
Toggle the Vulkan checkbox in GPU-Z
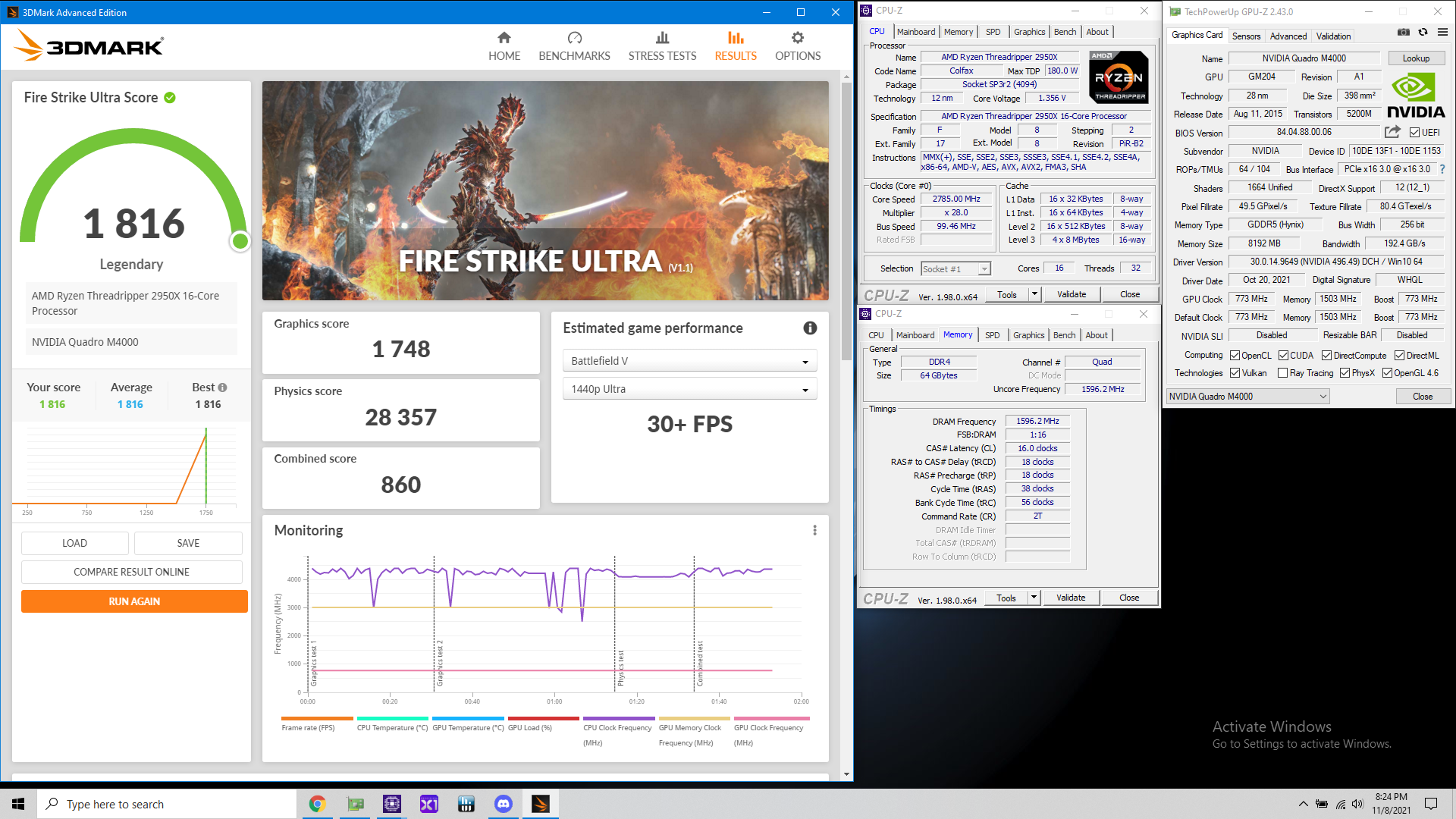[x=1235, y=373]
